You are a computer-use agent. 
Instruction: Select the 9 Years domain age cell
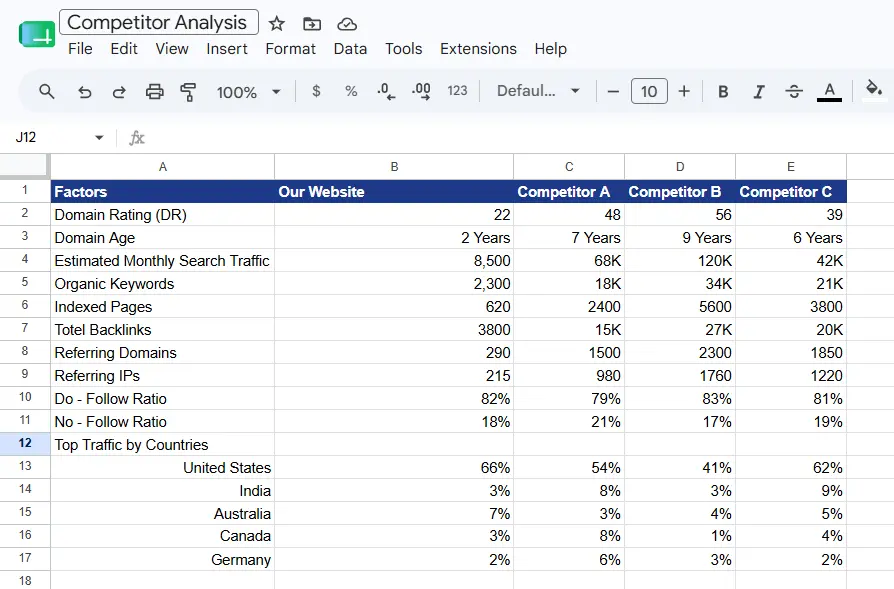[x=680, y=238]
